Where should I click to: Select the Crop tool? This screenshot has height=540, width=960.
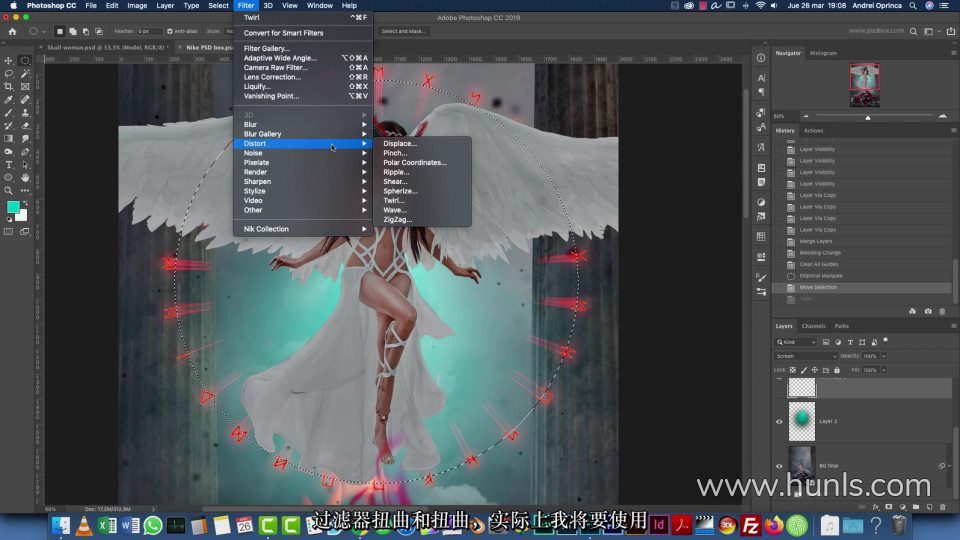(x=9, y=86)
